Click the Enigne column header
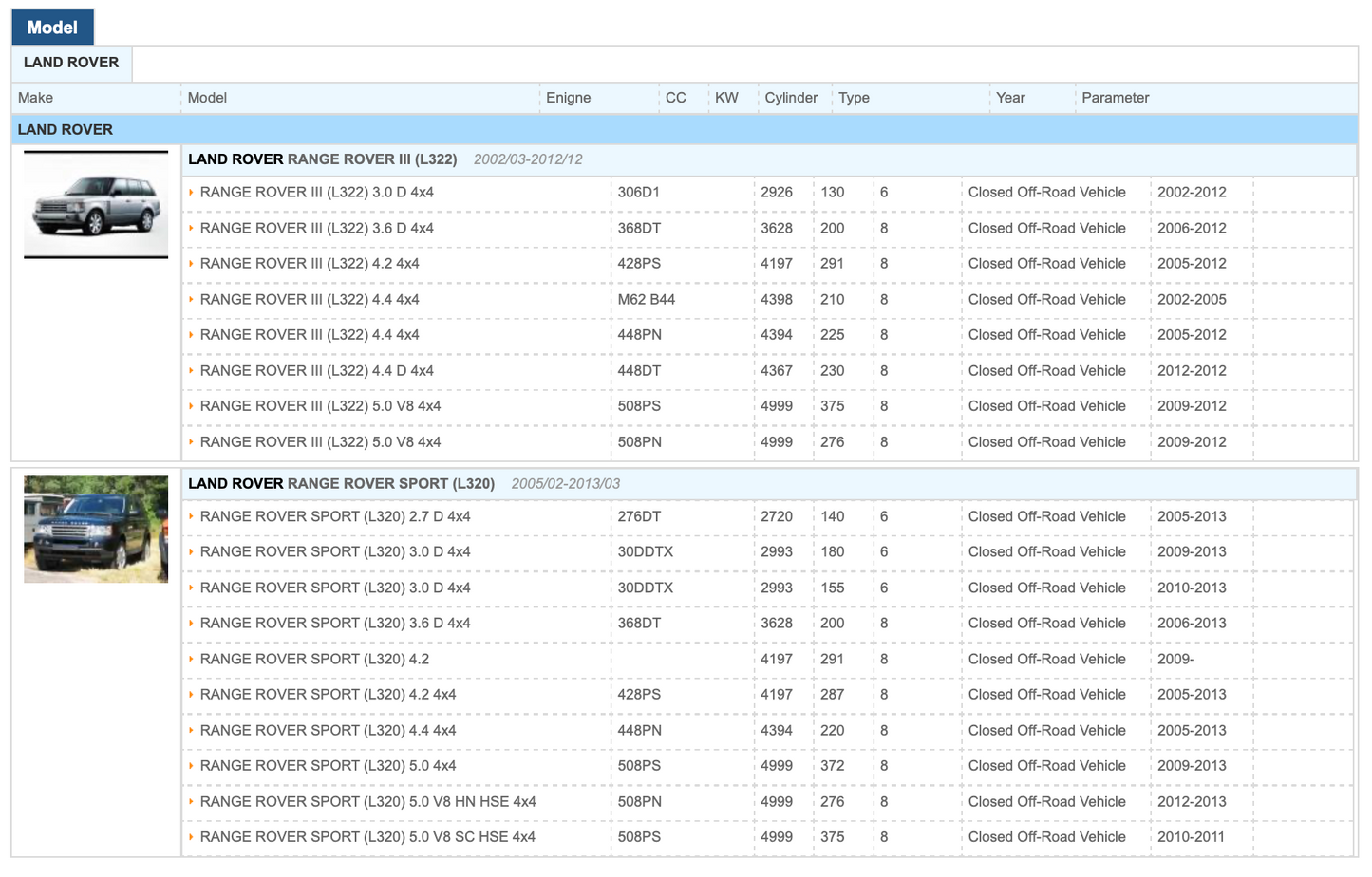 click(568, 98)
